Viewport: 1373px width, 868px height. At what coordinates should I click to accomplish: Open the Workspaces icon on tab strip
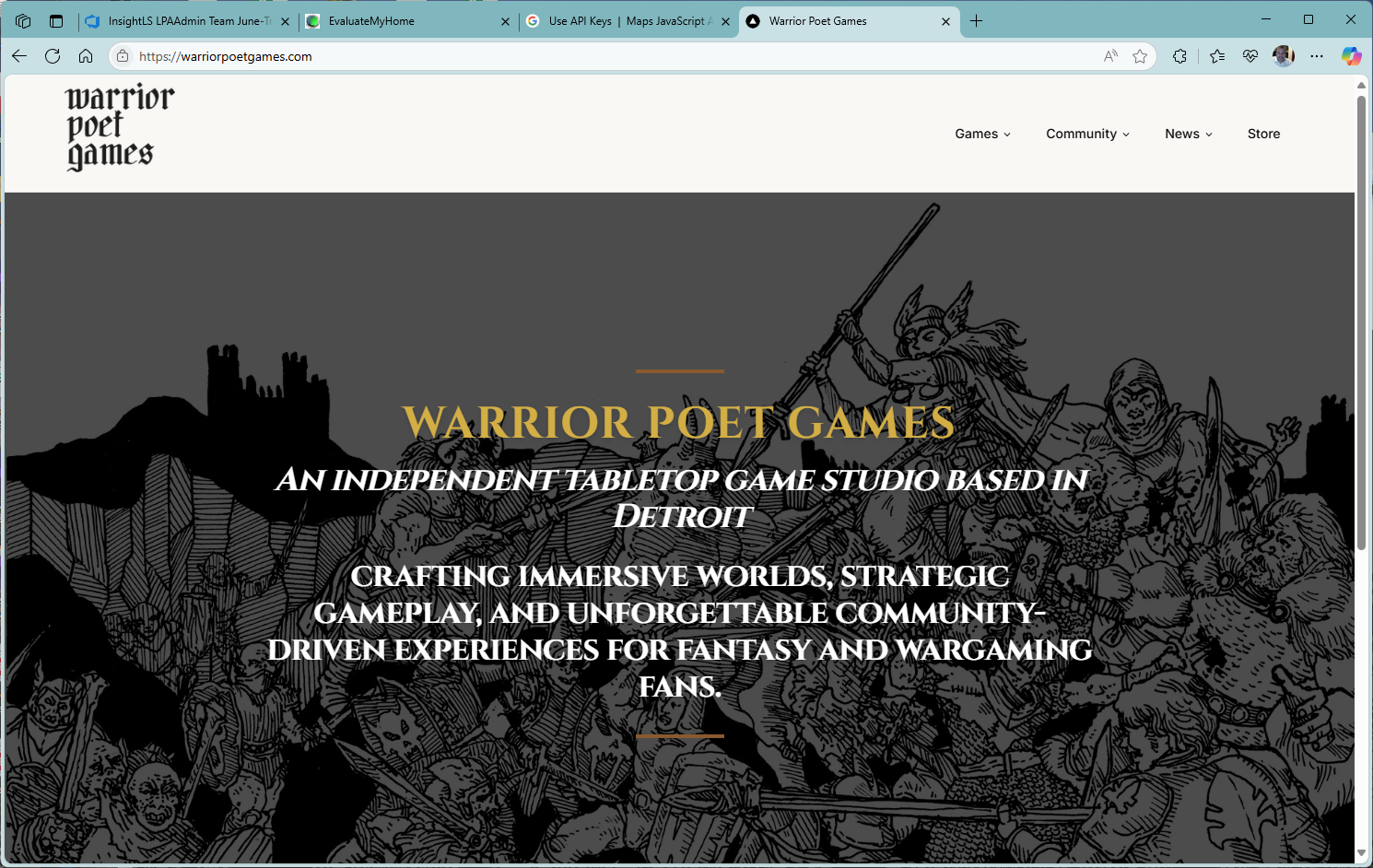22,20
